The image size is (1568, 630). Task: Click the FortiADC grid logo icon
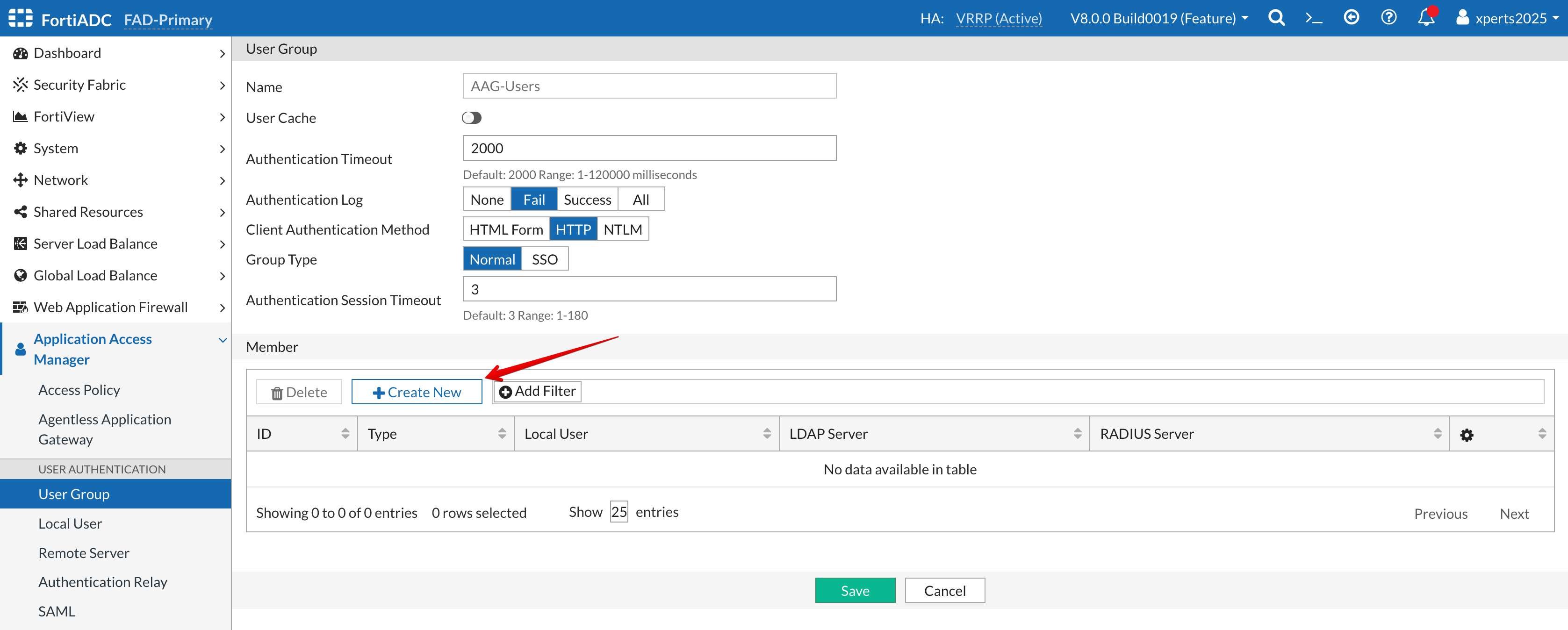click(x=20, y=18)
